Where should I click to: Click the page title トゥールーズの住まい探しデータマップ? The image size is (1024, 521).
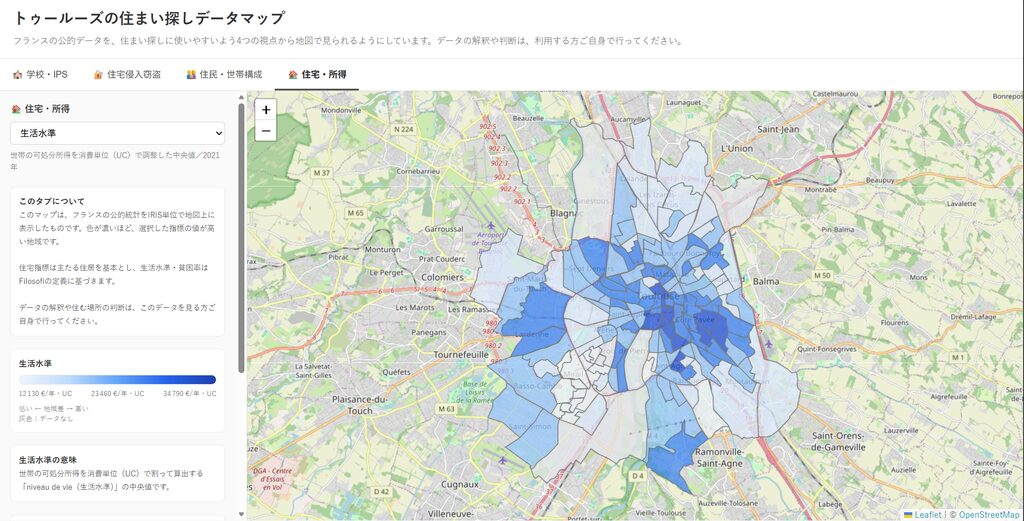tap(149, 18)
